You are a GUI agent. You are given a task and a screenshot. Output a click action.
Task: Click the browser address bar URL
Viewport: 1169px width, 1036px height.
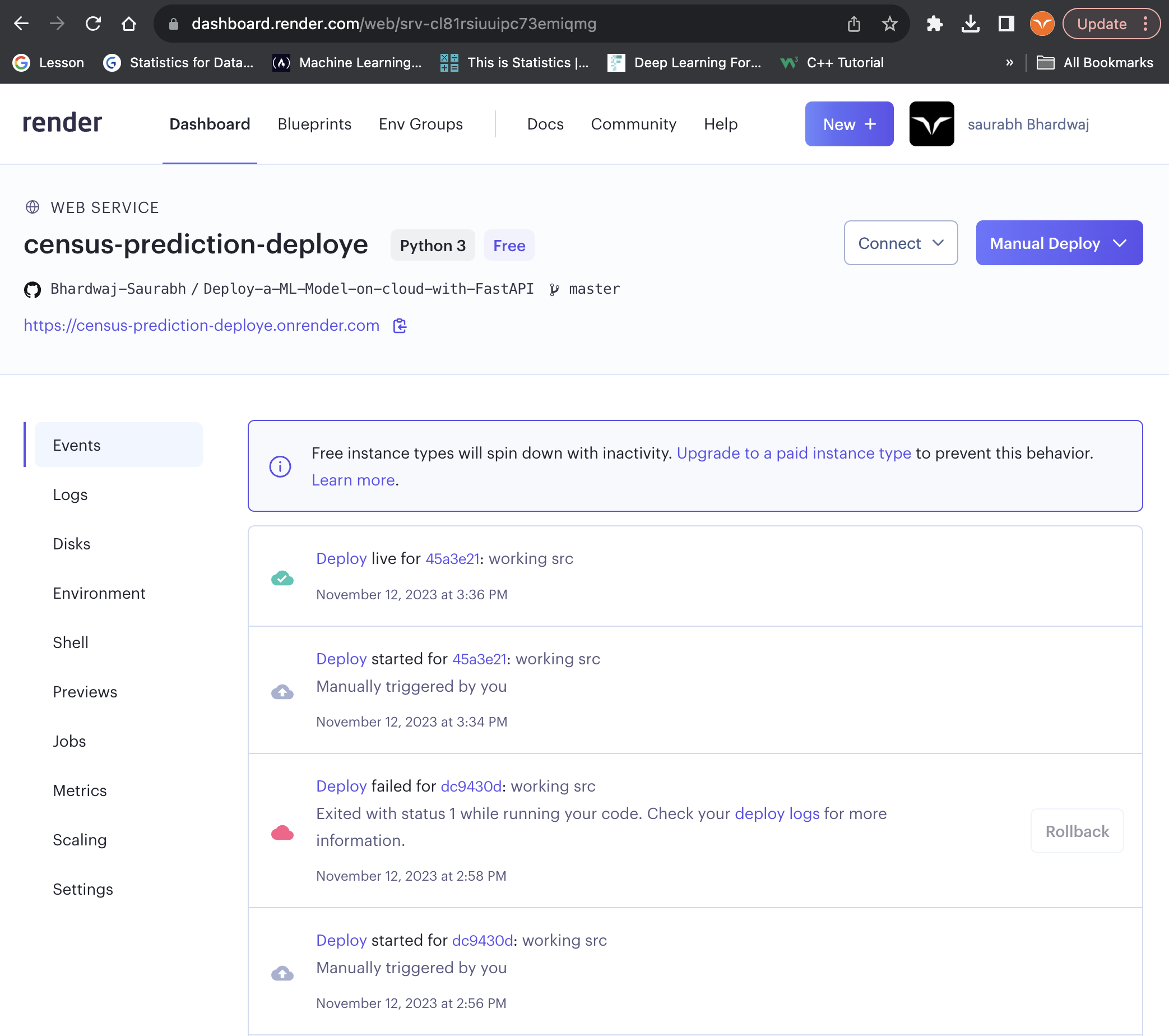tap(393, 24)
